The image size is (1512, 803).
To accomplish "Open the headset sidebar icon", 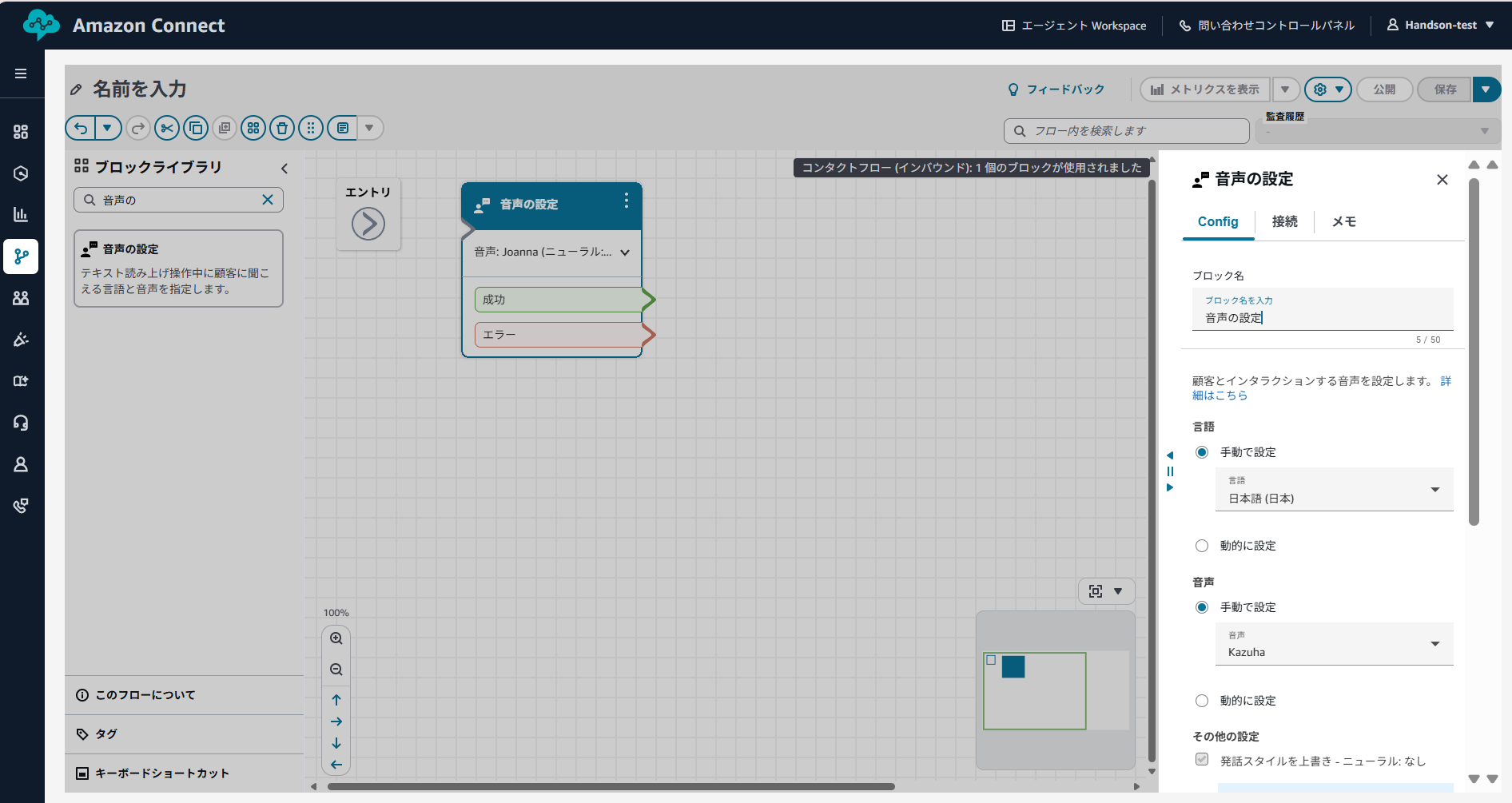I will [x=21, y=423].
